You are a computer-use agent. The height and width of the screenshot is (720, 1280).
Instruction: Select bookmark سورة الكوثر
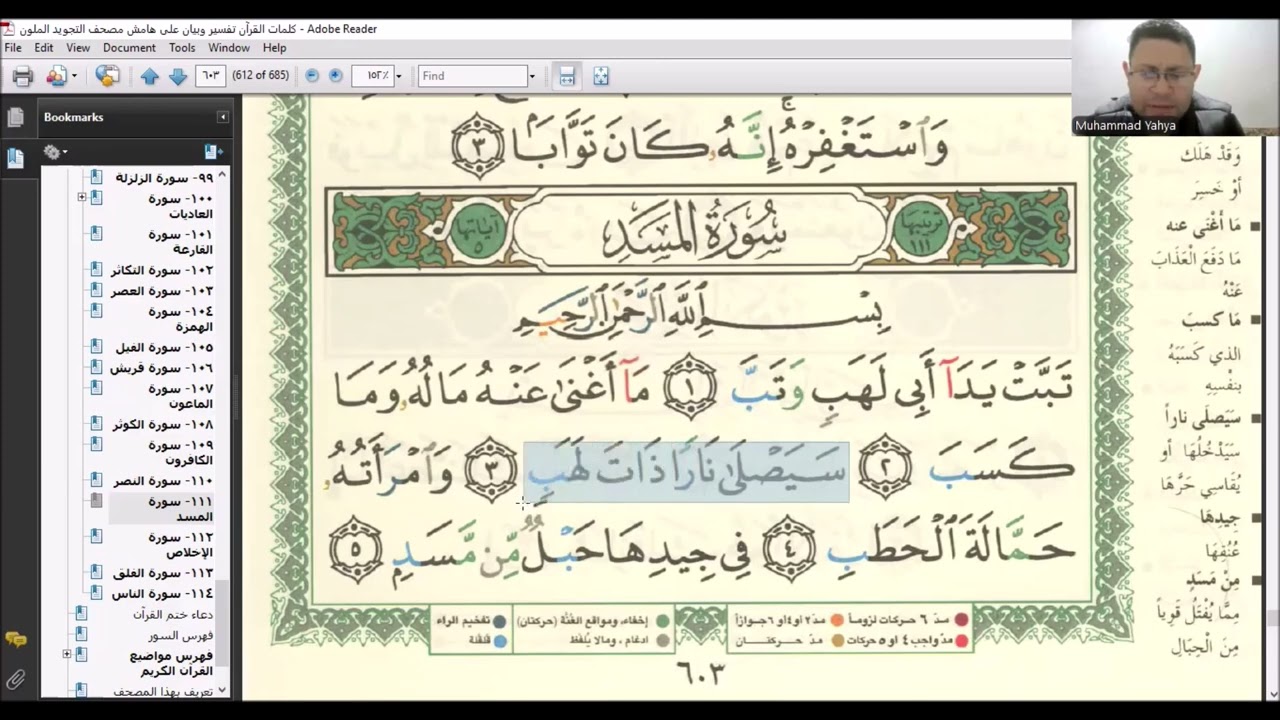point(163,425)
